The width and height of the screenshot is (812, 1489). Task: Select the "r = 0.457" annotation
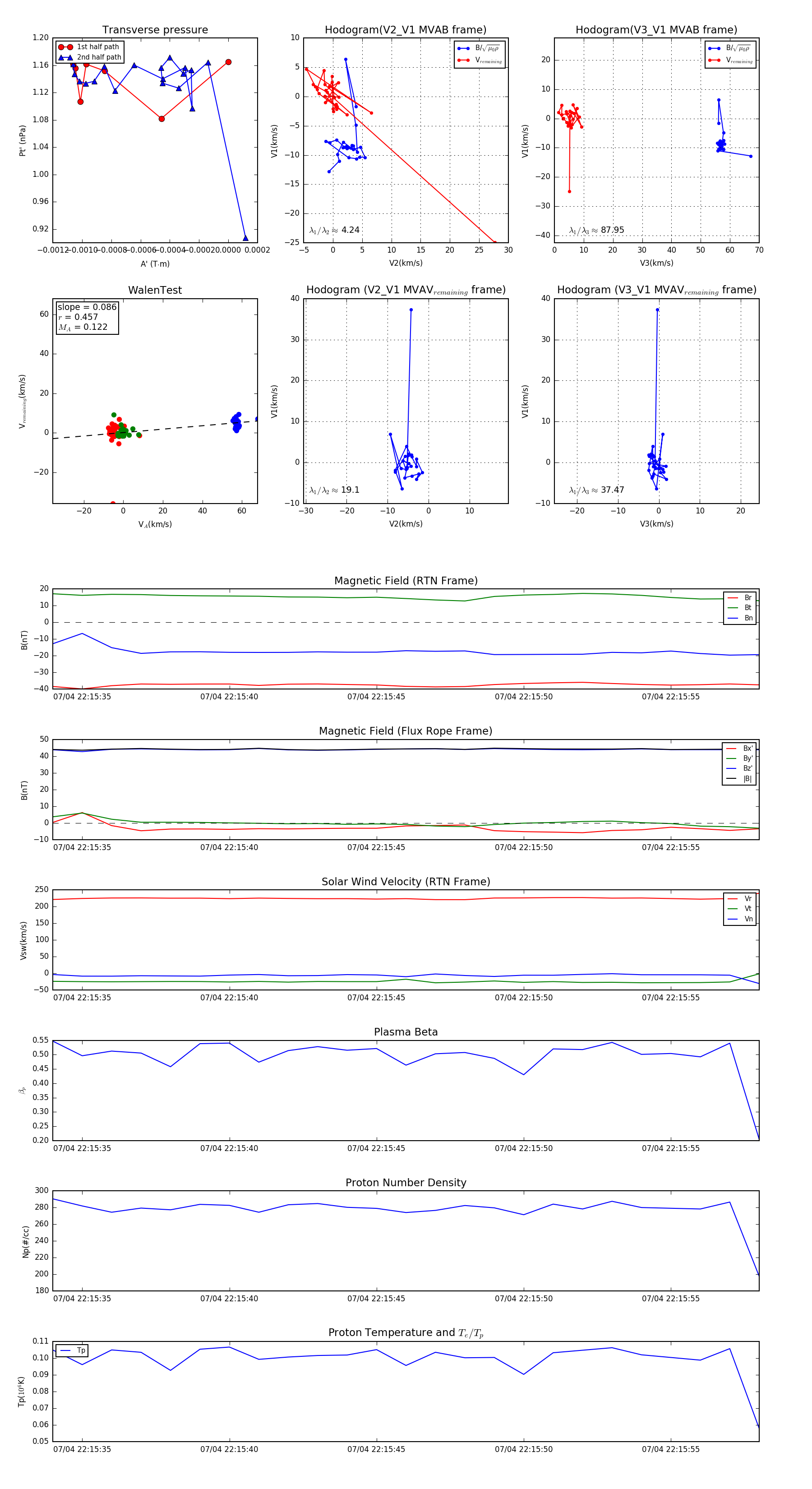78,317
